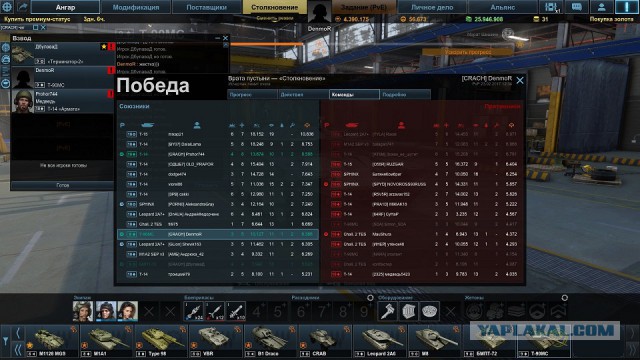Click the third equipment slot round icon
This screenshot has height=360, width=640.
[x=430, y=311]
